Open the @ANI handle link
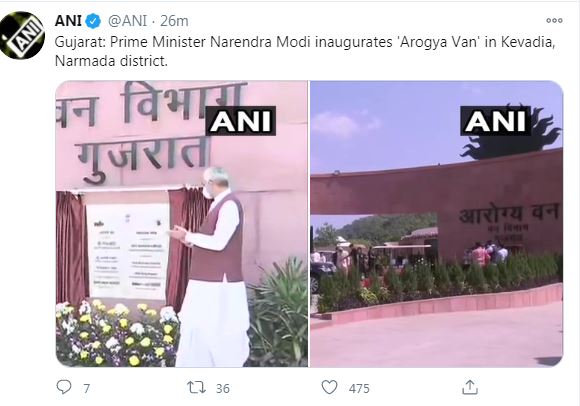 click(x=128, y=21)
